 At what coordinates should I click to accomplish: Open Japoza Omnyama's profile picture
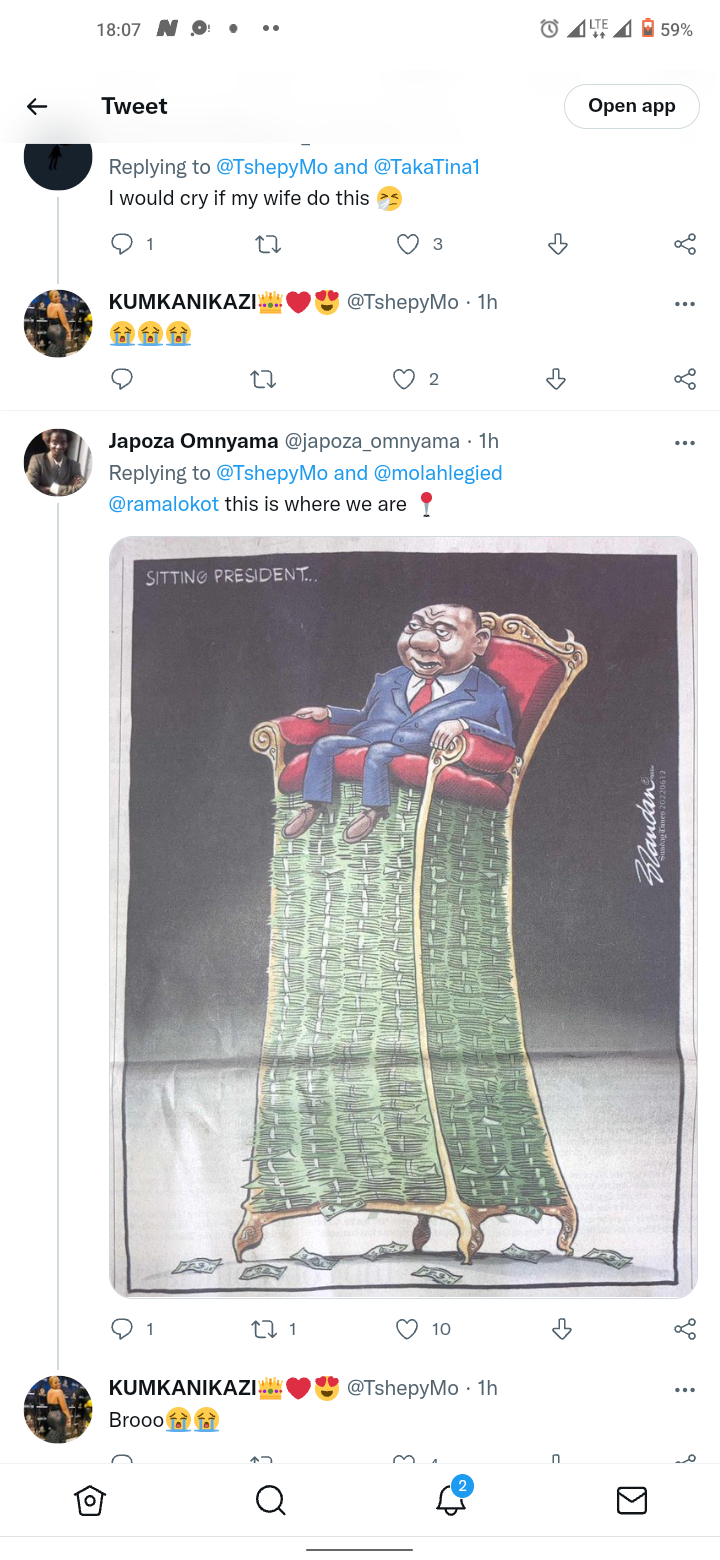point(58,463)
